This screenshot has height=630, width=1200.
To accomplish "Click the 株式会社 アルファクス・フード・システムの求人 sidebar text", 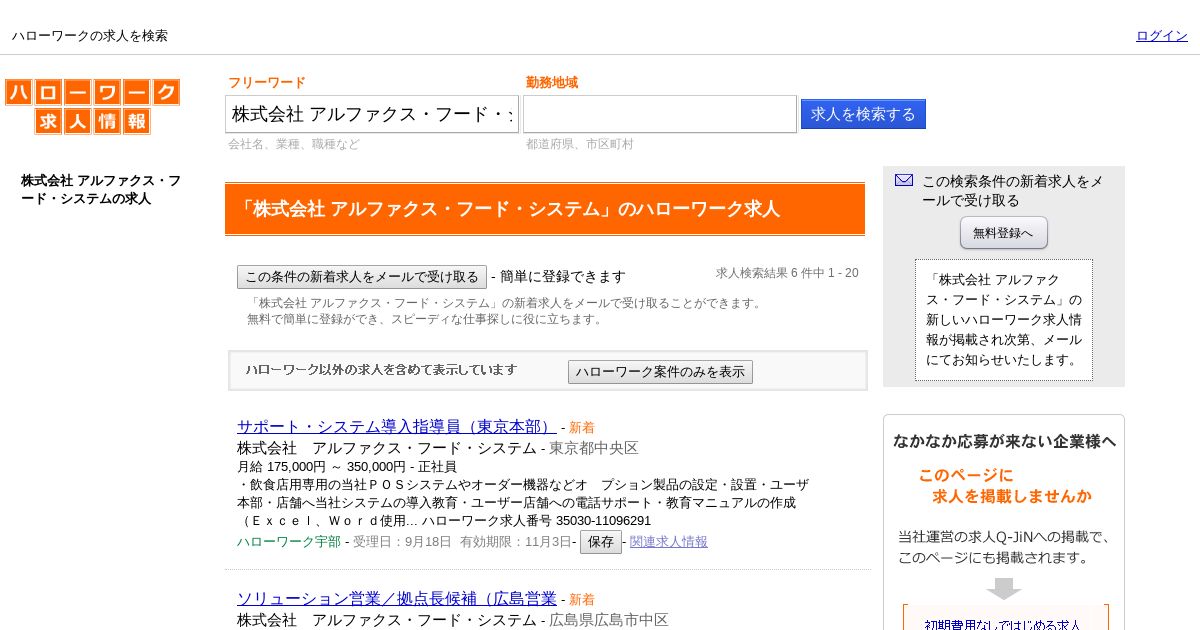I will [101, 190].
